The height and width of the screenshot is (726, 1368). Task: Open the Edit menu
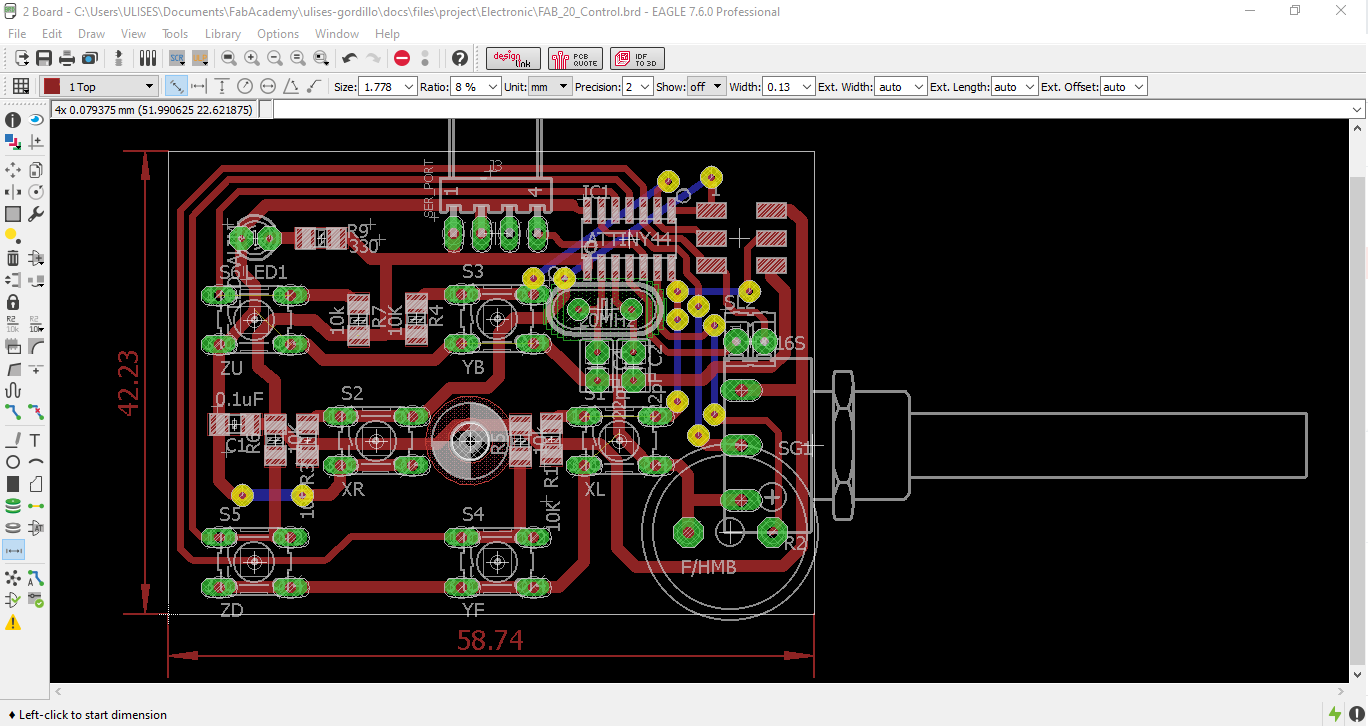[x=52, y=34]
